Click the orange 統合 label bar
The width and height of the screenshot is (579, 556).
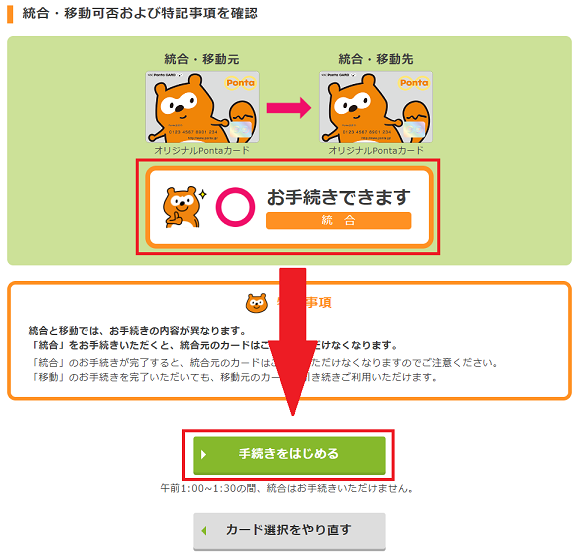338,220
